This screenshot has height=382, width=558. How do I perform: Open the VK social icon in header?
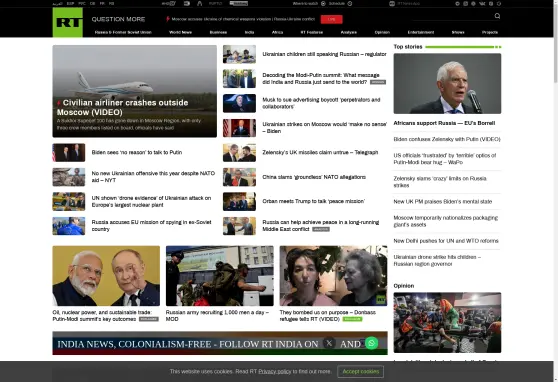pos(482,4)
